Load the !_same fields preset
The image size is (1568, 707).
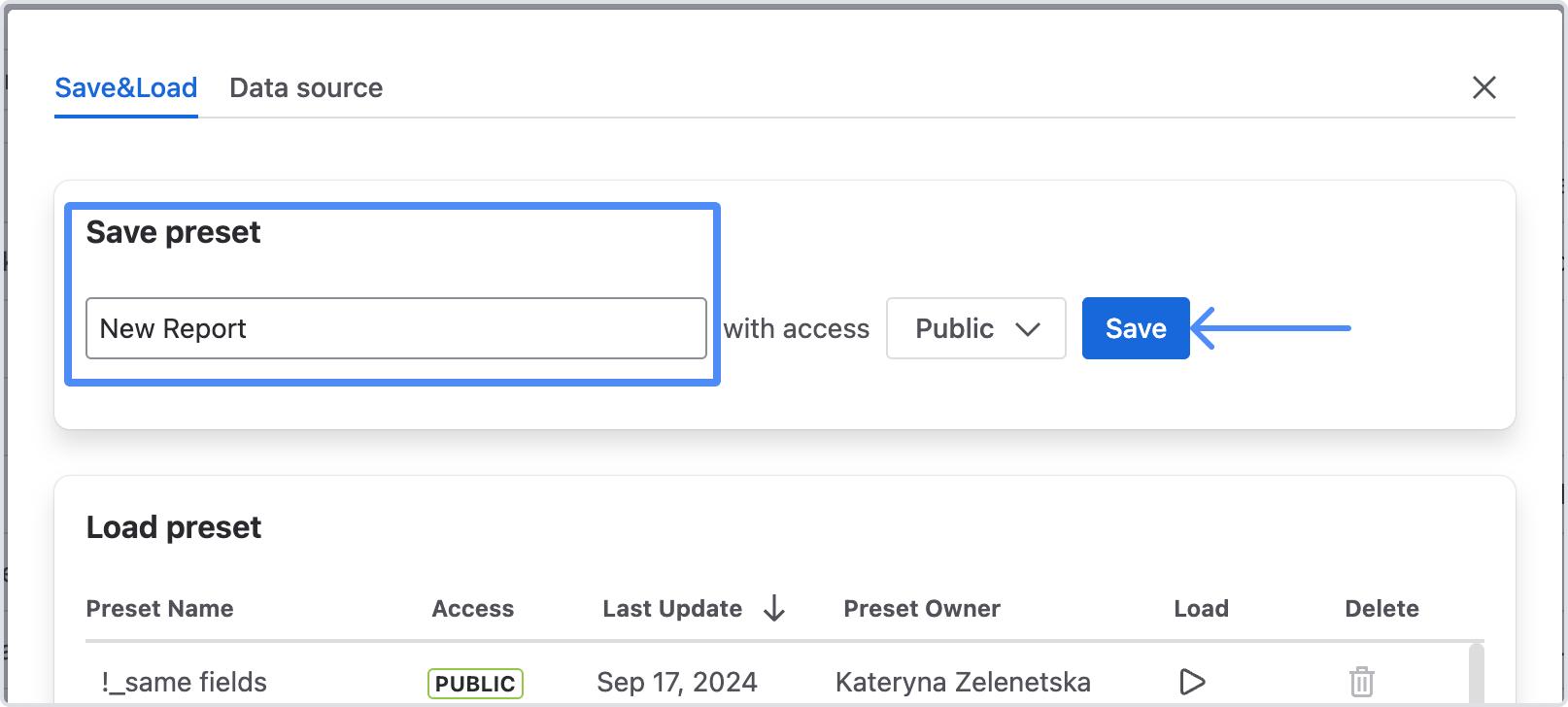(1192, 682)
